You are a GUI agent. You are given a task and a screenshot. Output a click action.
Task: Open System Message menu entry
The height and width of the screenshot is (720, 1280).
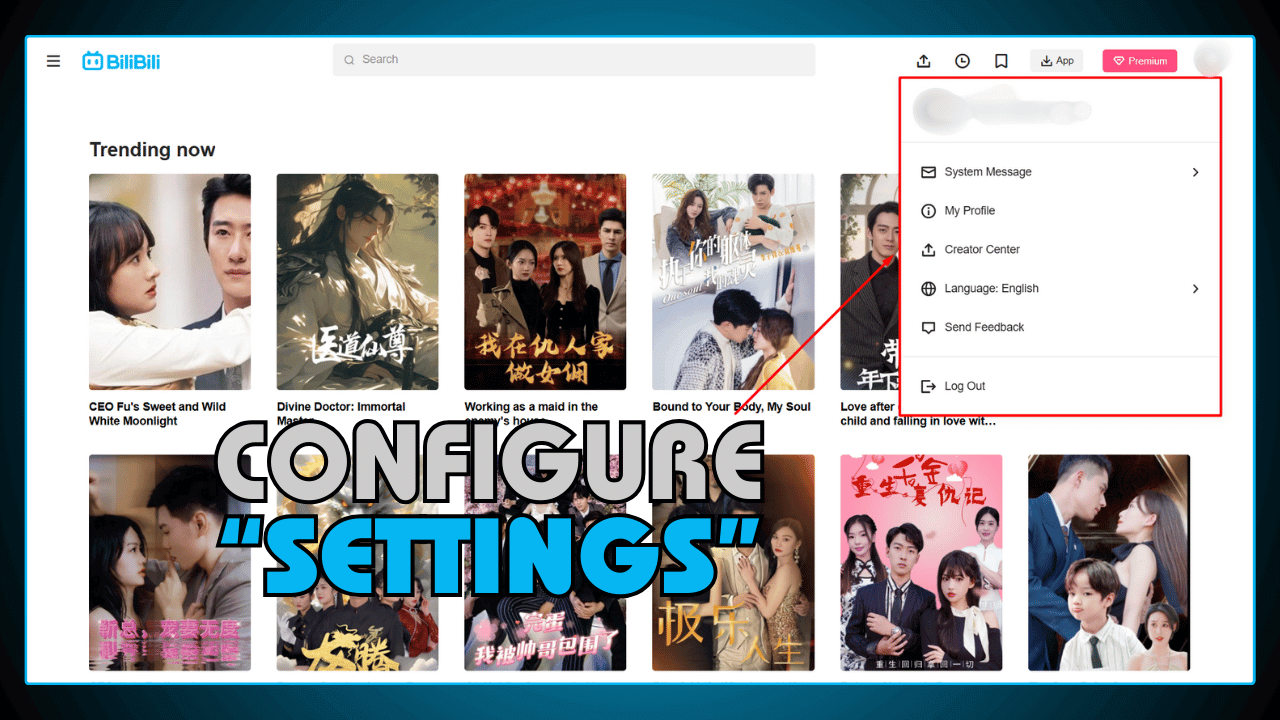(1060, 172)
